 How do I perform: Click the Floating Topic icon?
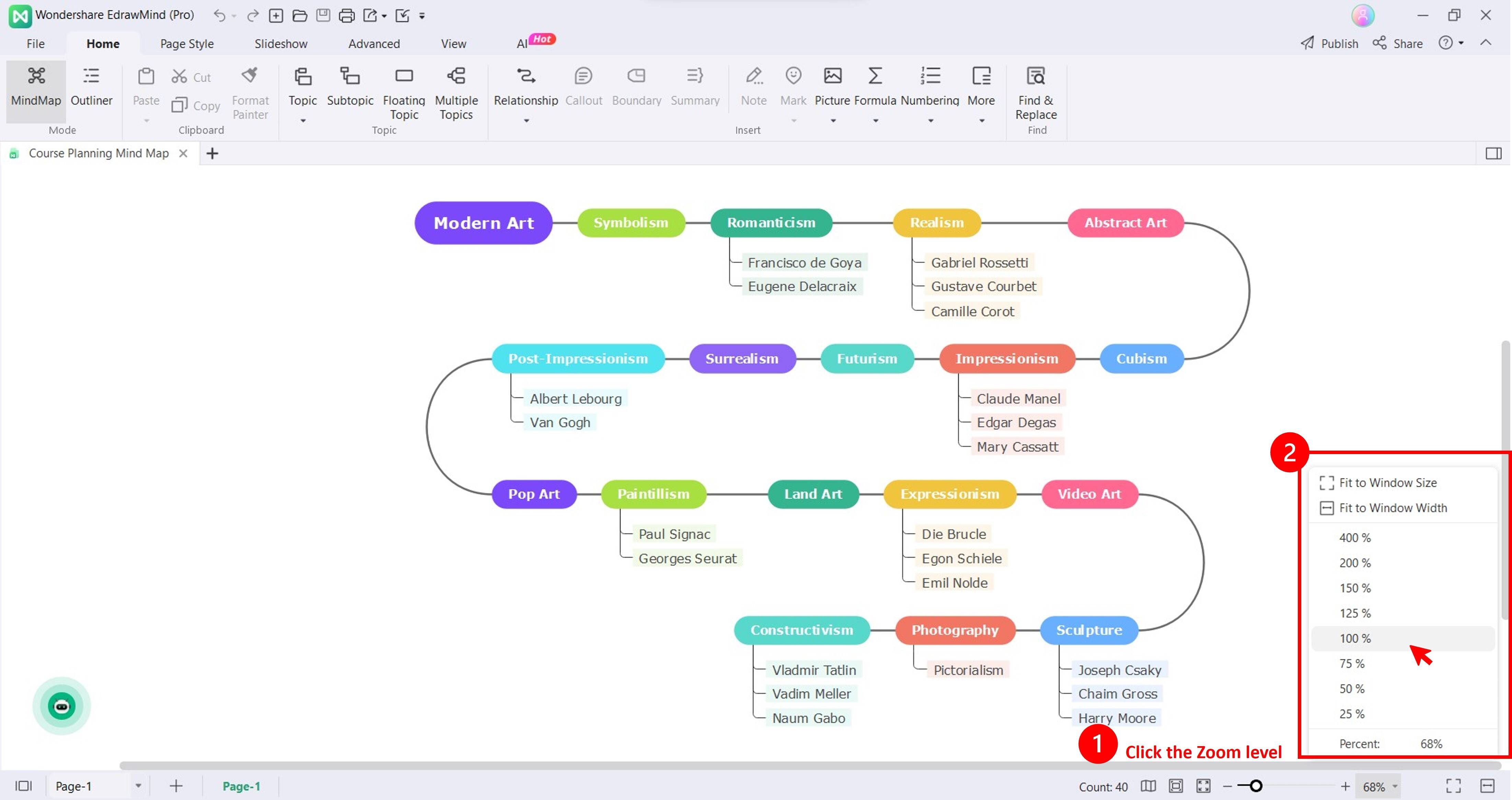(404, 76)
